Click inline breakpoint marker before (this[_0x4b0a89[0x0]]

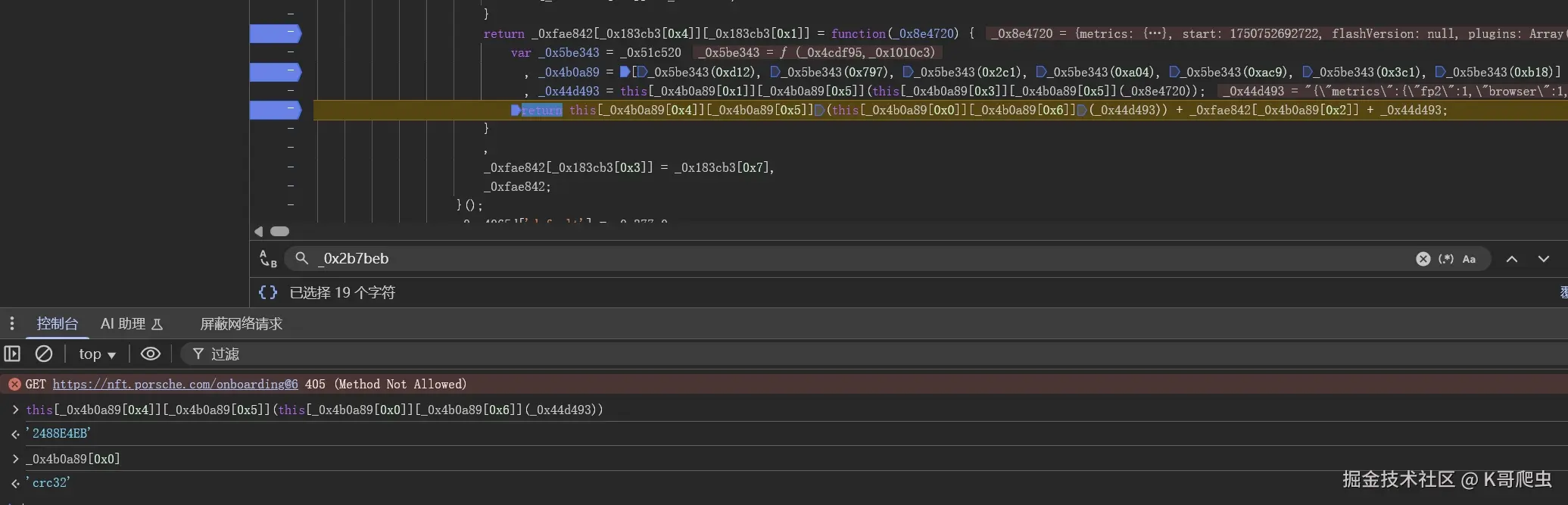818,111
